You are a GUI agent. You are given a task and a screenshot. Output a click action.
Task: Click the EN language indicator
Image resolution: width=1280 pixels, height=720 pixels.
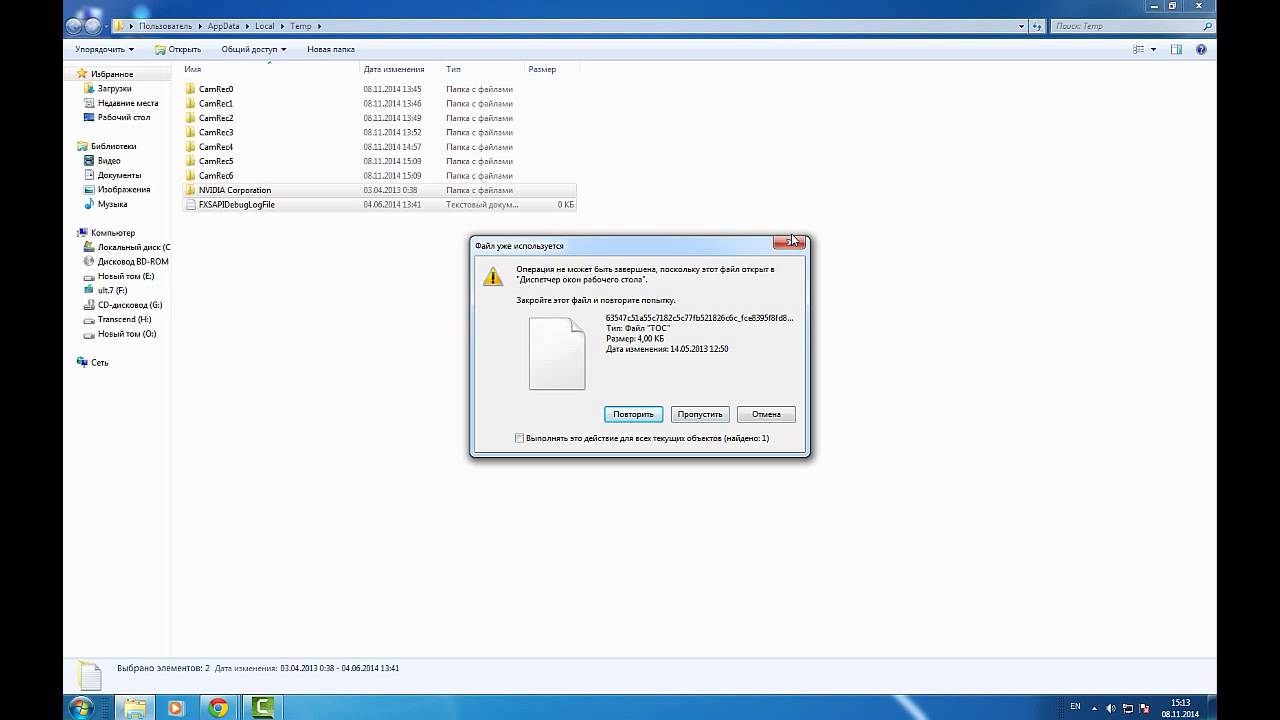point(1075,707)
